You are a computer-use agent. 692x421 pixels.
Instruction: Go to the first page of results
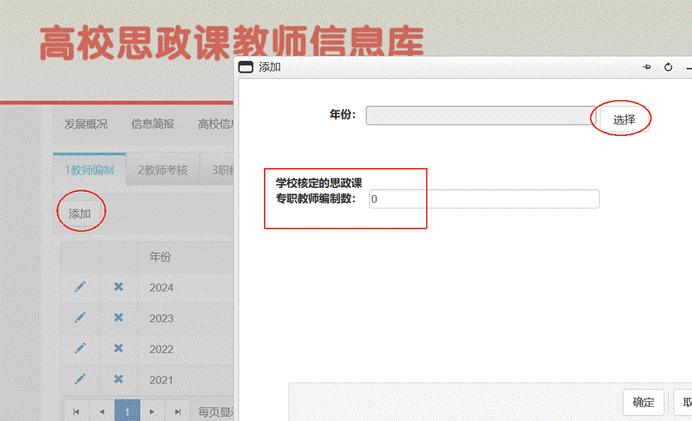(x=77, y=411)
